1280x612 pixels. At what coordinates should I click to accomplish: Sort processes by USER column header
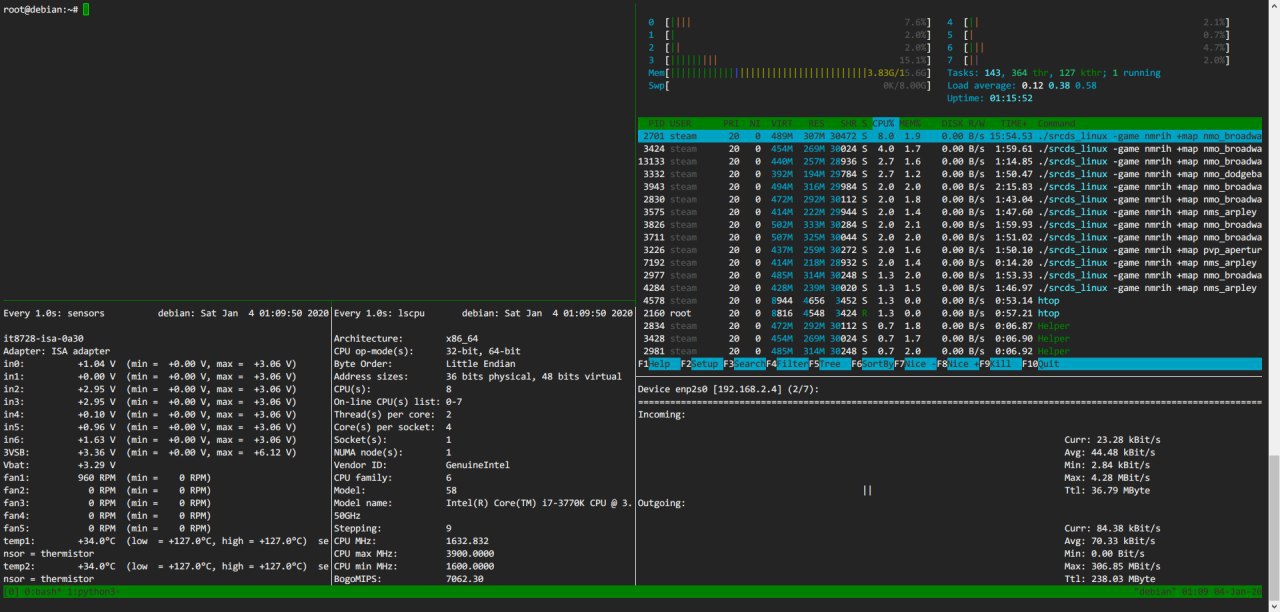[x=681, y=123]
